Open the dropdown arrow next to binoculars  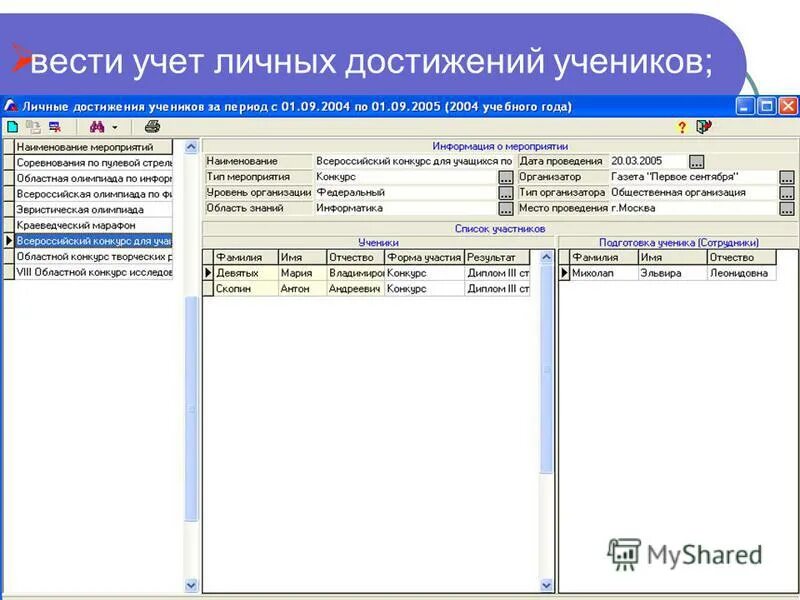(x=114, y=127)
